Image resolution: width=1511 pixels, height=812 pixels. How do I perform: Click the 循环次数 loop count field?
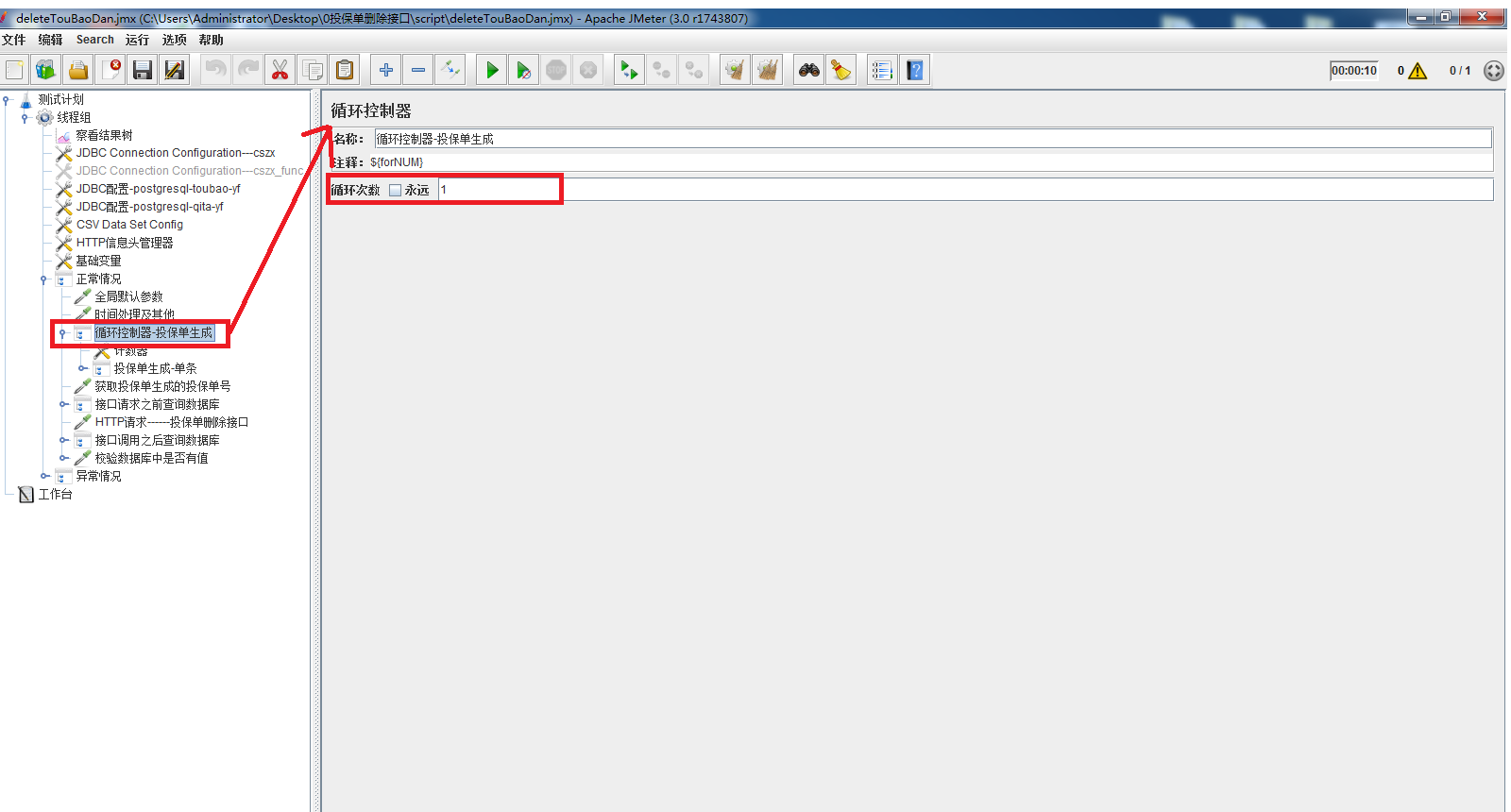tap(965, 190)
